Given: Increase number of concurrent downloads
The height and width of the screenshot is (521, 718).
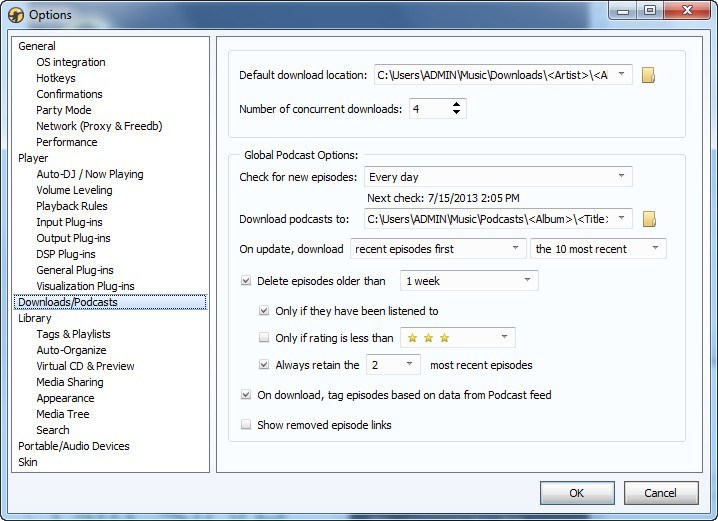Looking at the screenshot, I should (456, 104).
